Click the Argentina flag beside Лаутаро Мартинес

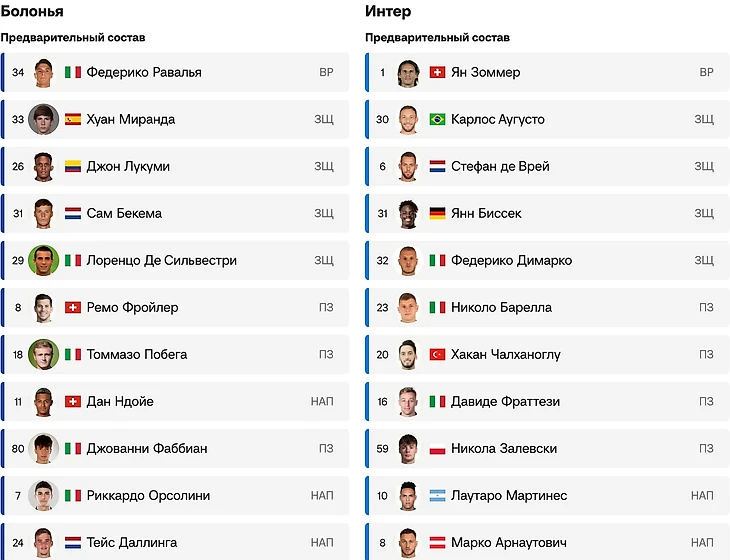437,495
